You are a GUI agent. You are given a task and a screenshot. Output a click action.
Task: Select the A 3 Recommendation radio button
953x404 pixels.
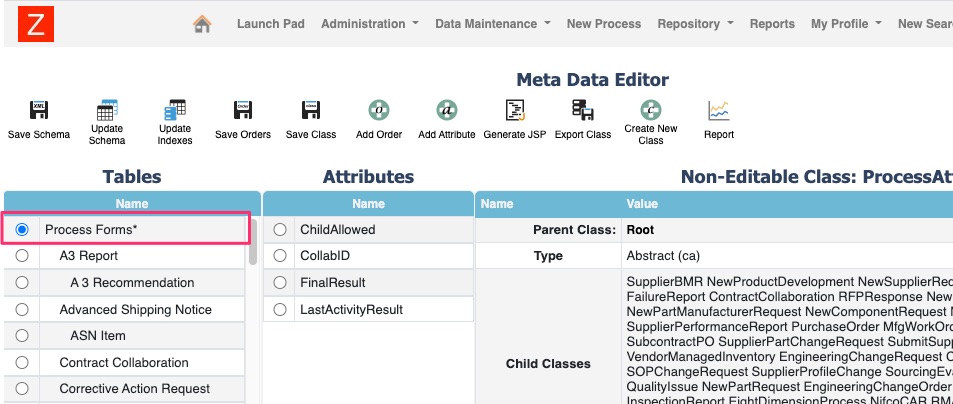click(22, 282)
